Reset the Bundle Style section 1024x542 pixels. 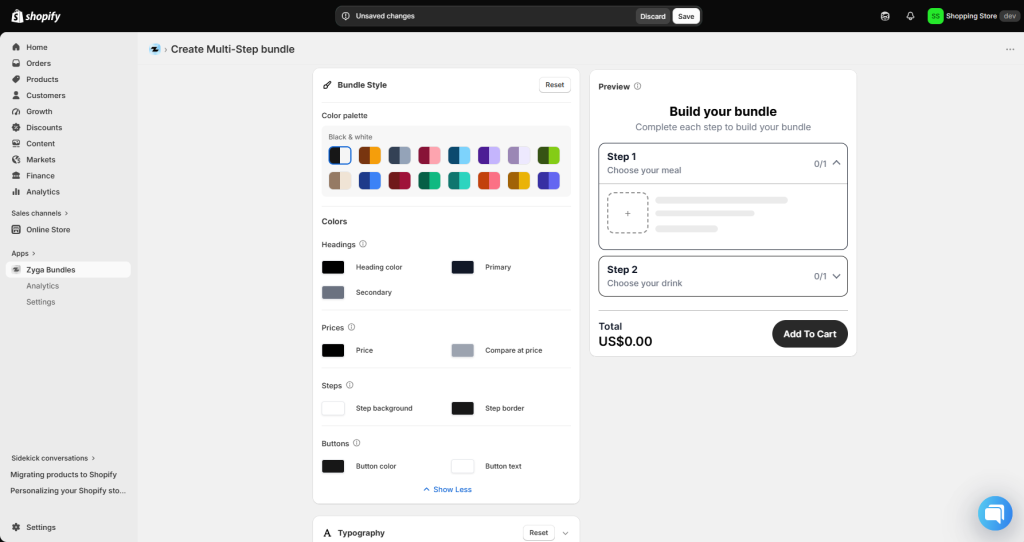coord(554,85)
